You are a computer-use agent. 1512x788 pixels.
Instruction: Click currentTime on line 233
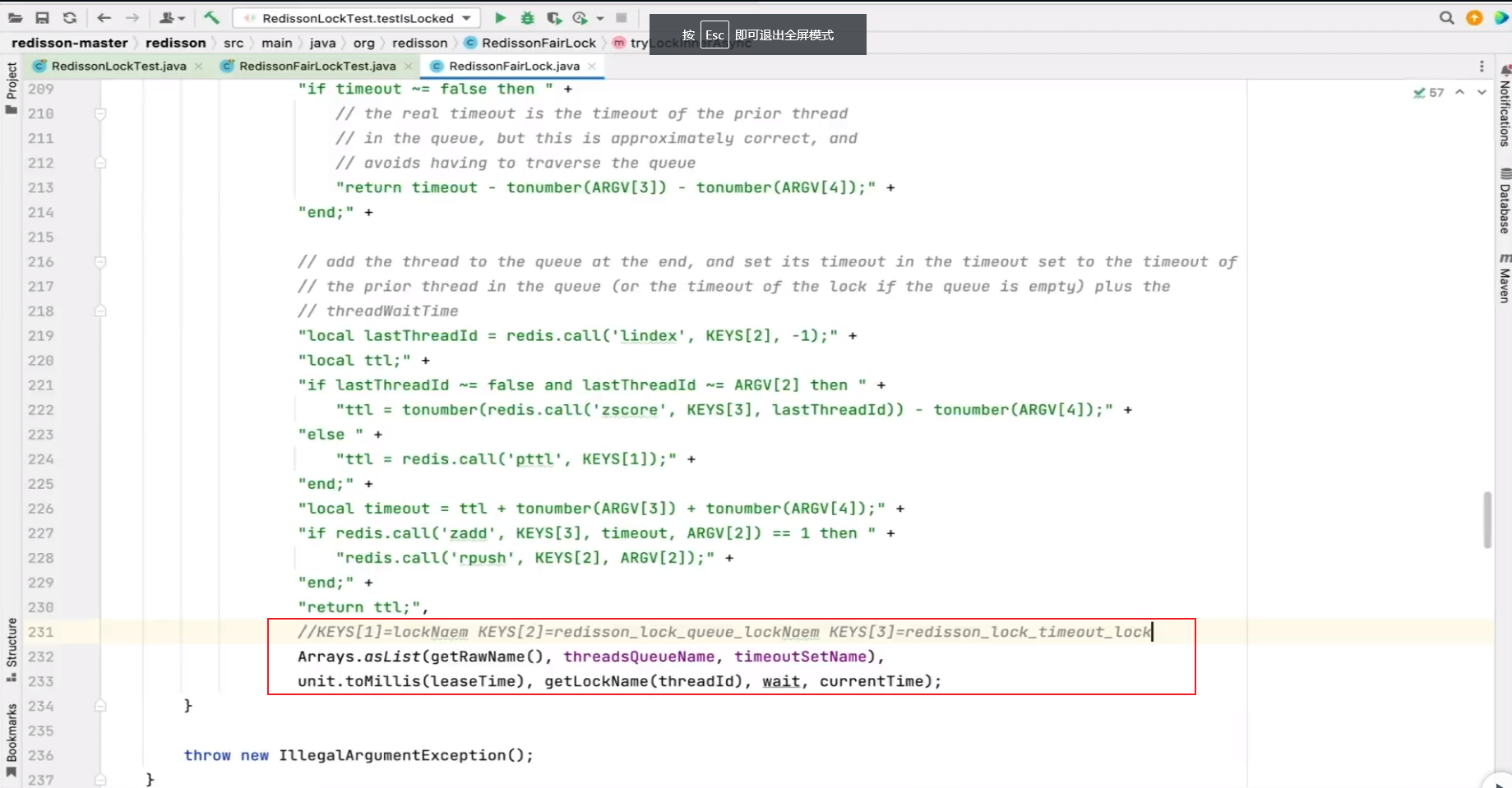pos(872,681)
